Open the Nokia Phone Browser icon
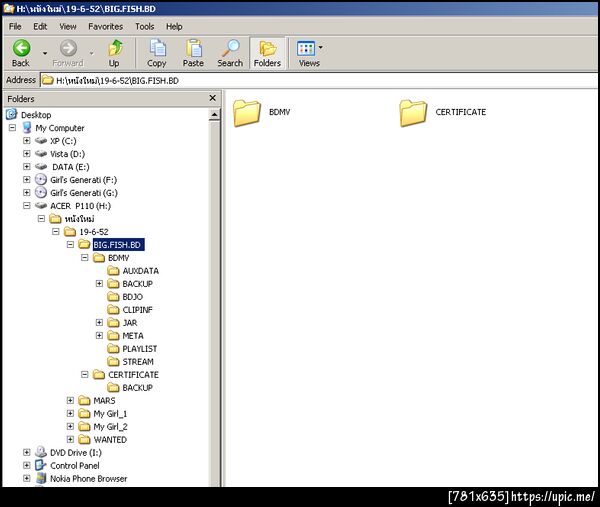Screen dimensions: 600x507 tap(41, 478)
